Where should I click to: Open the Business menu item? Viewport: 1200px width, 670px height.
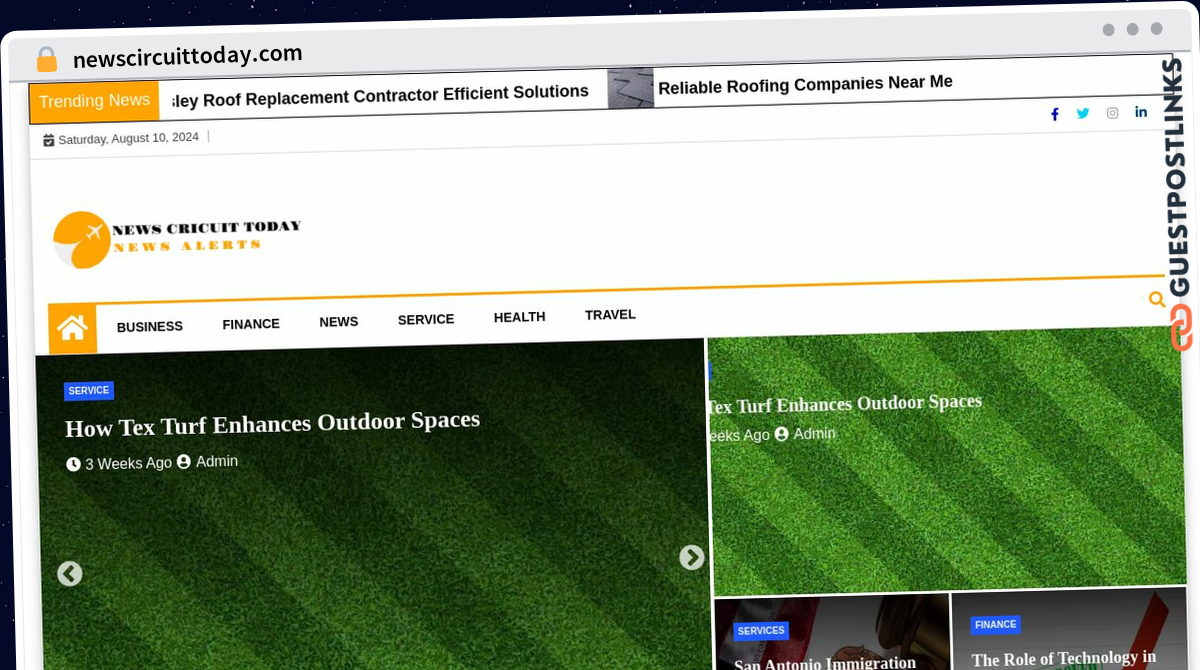[x=150, y=326]
